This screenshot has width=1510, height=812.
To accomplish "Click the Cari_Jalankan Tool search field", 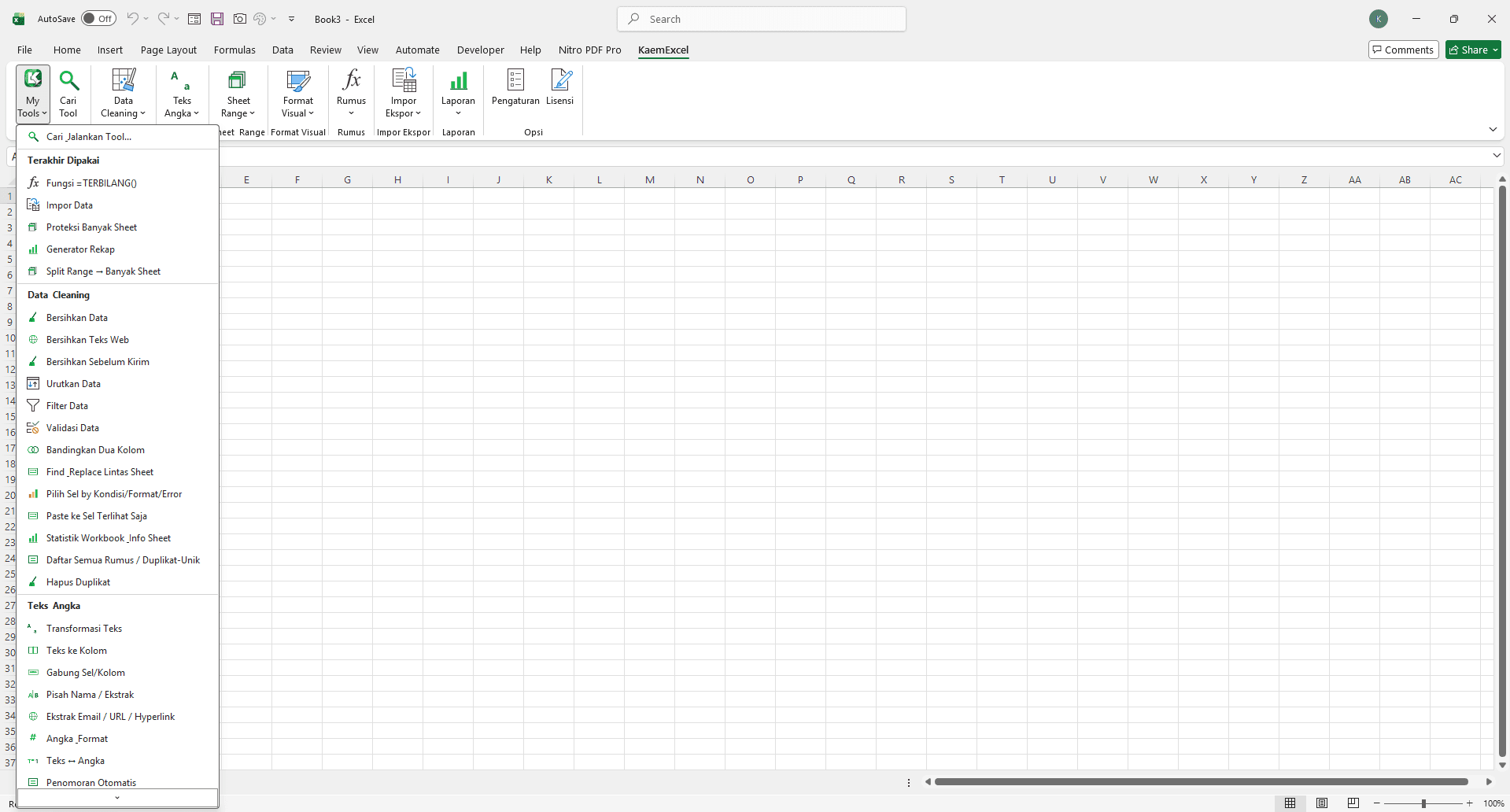I will coord(117,137).
